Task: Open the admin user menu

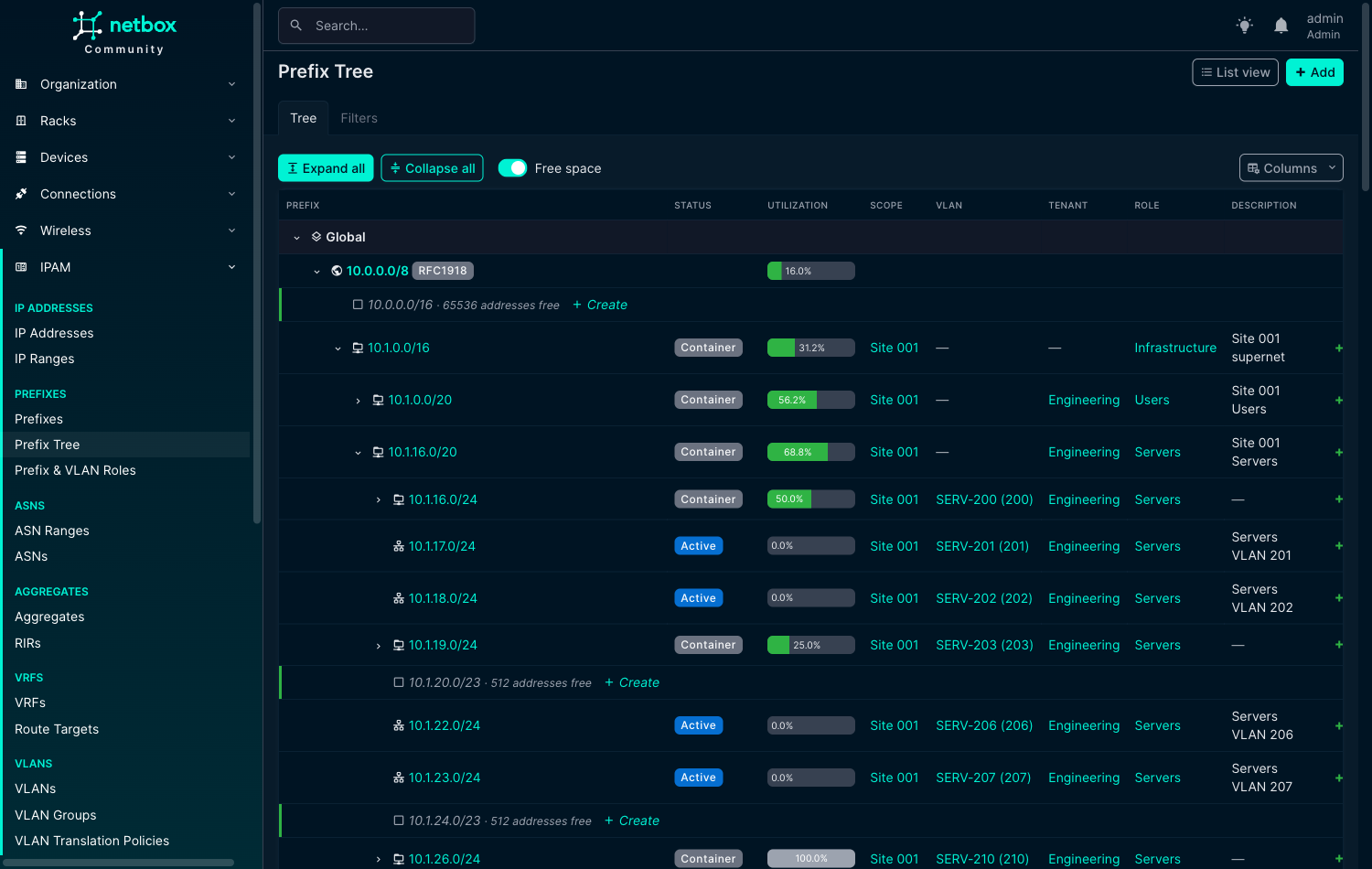Action: pos(1324,26)
